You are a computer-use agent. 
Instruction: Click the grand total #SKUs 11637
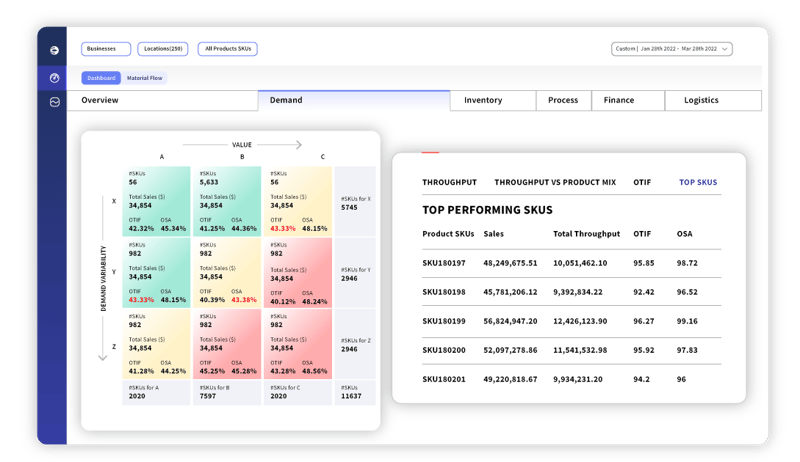coord(355,393)
